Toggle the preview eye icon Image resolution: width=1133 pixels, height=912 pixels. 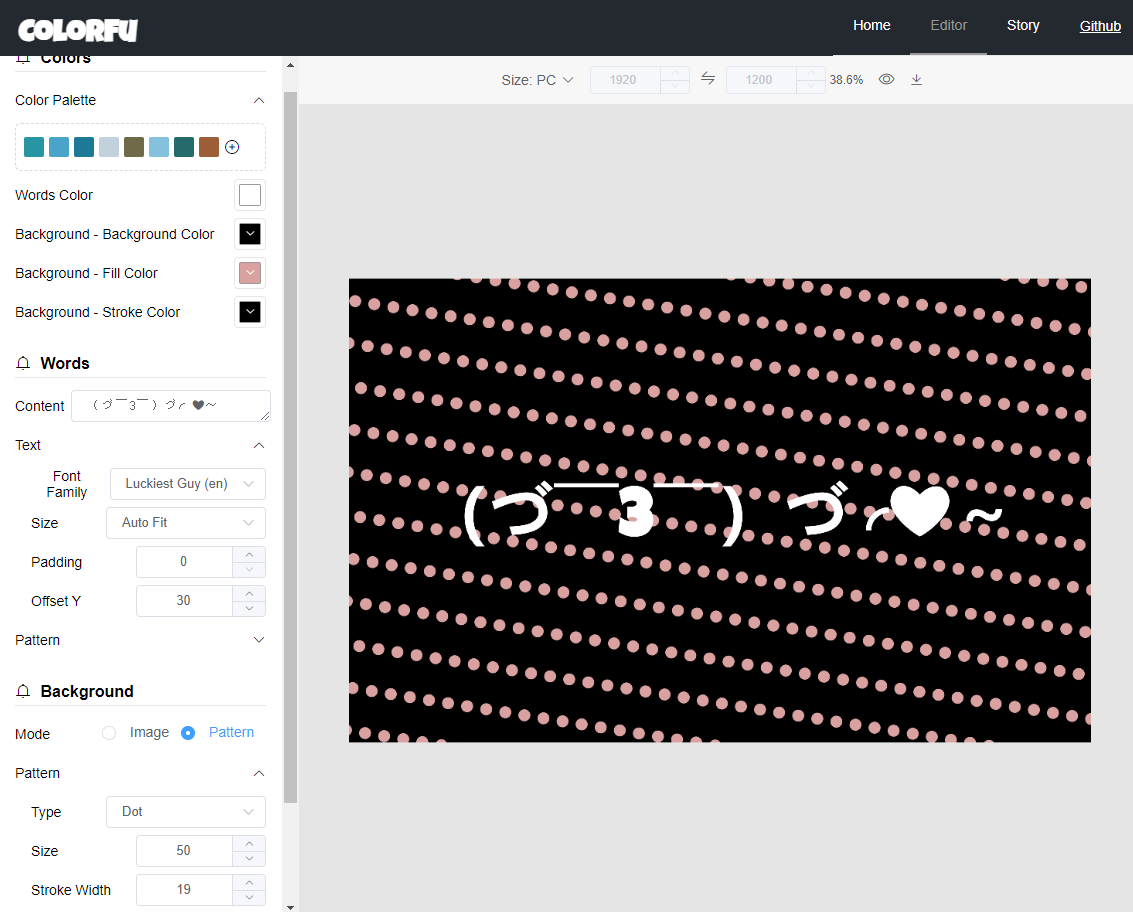coord(887,79)
